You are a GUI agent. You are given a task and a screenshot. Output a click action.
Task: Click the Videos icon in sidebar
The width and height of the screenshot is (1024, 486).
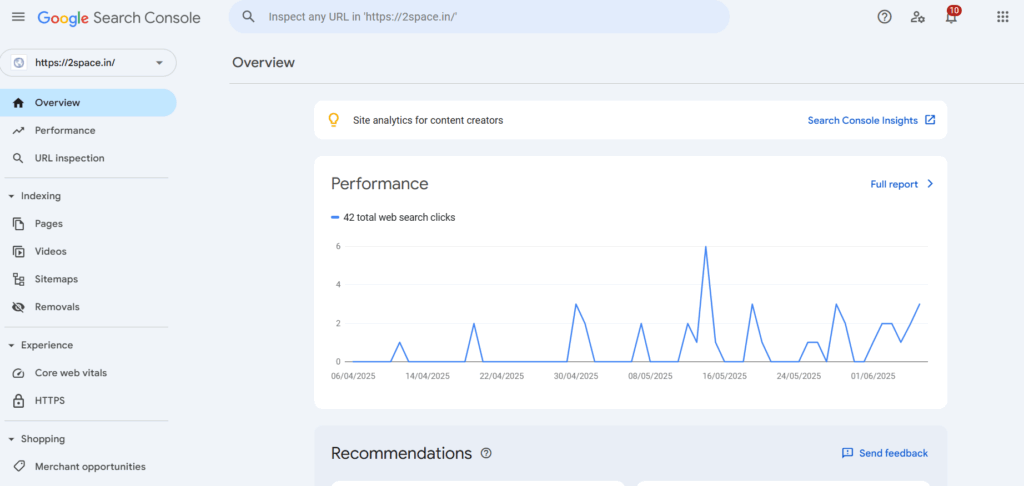tap(18, 251)
